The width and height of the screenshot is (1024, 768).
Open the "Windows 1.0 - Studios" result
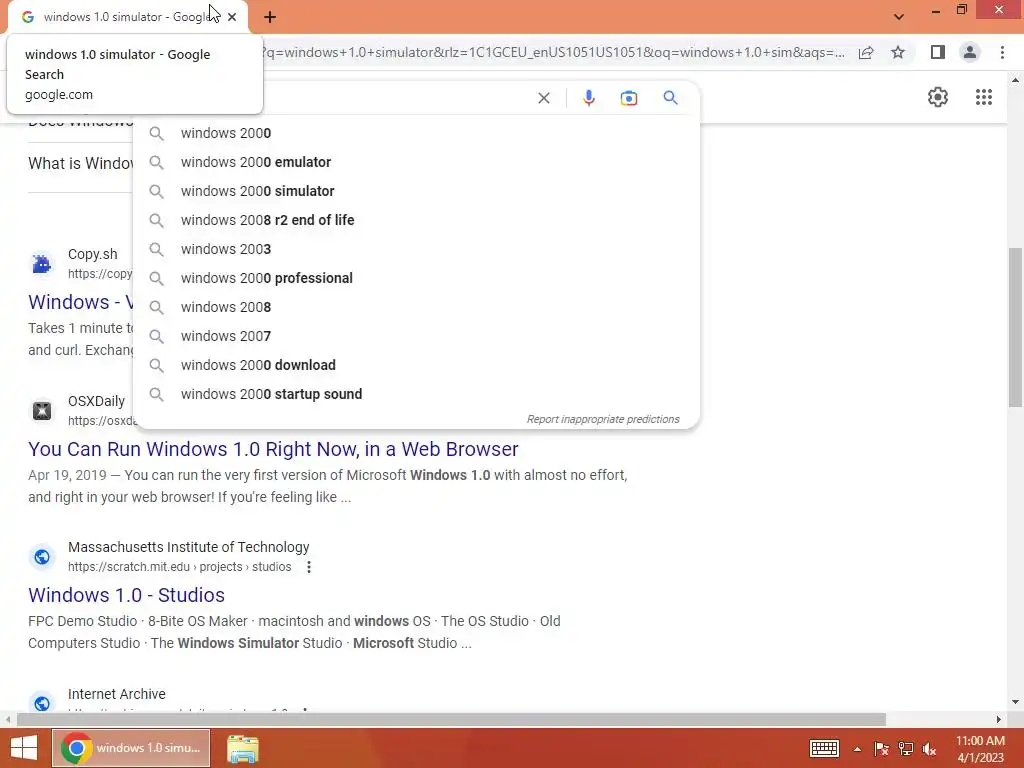pos(126,595)
